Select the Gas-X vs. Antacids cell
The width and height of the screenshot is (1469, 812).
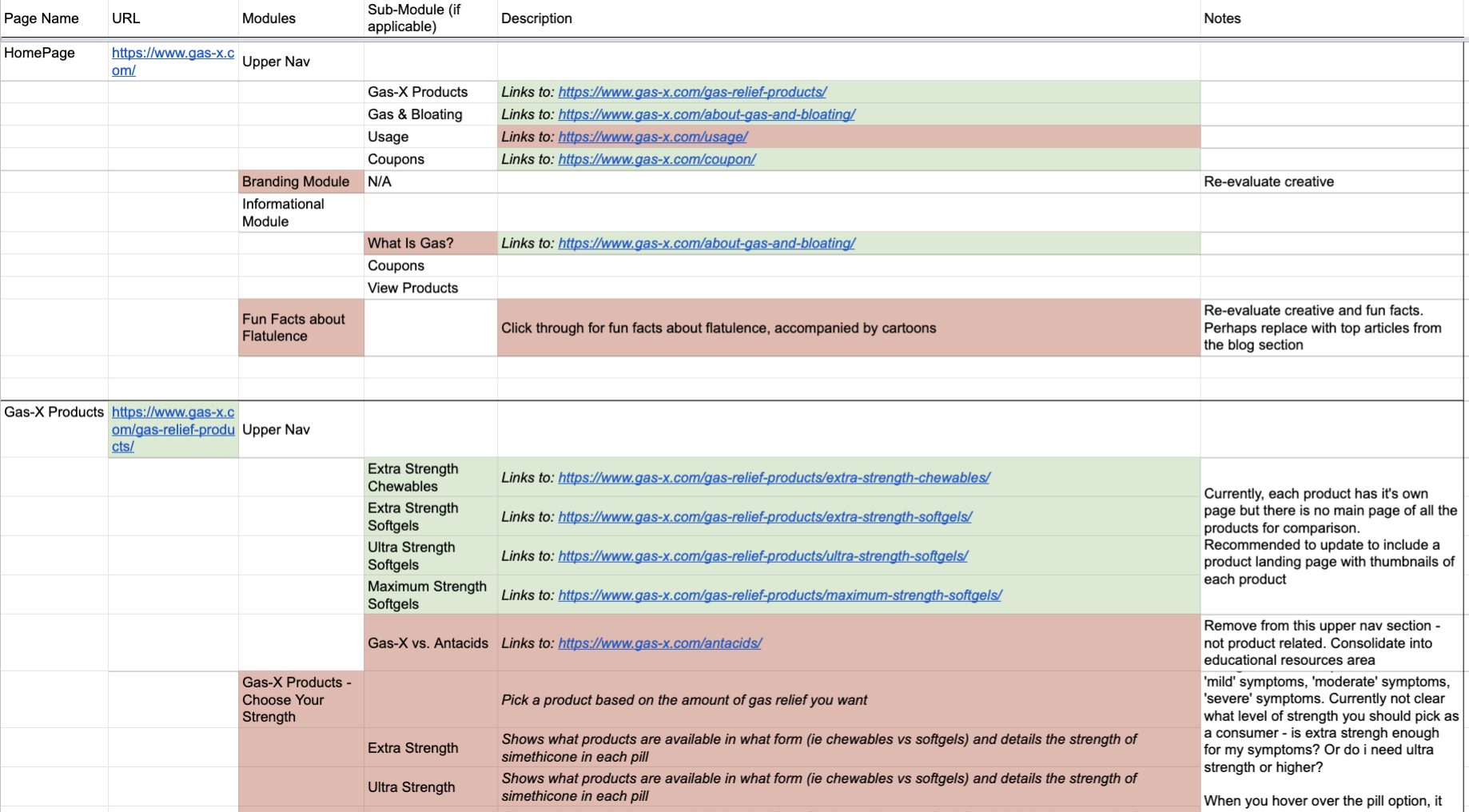tap(431, 643)
